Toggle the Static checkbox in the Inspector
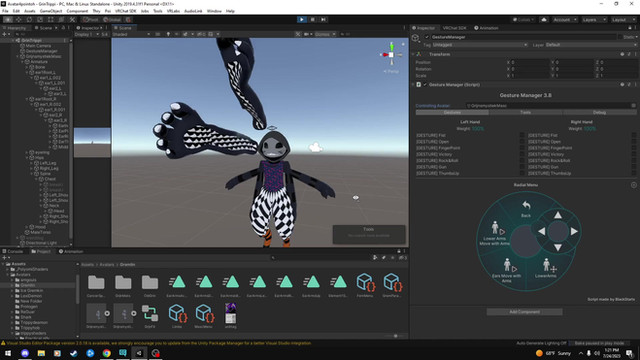This screenshot has width=640, height=360. click(x=620, y=37)
